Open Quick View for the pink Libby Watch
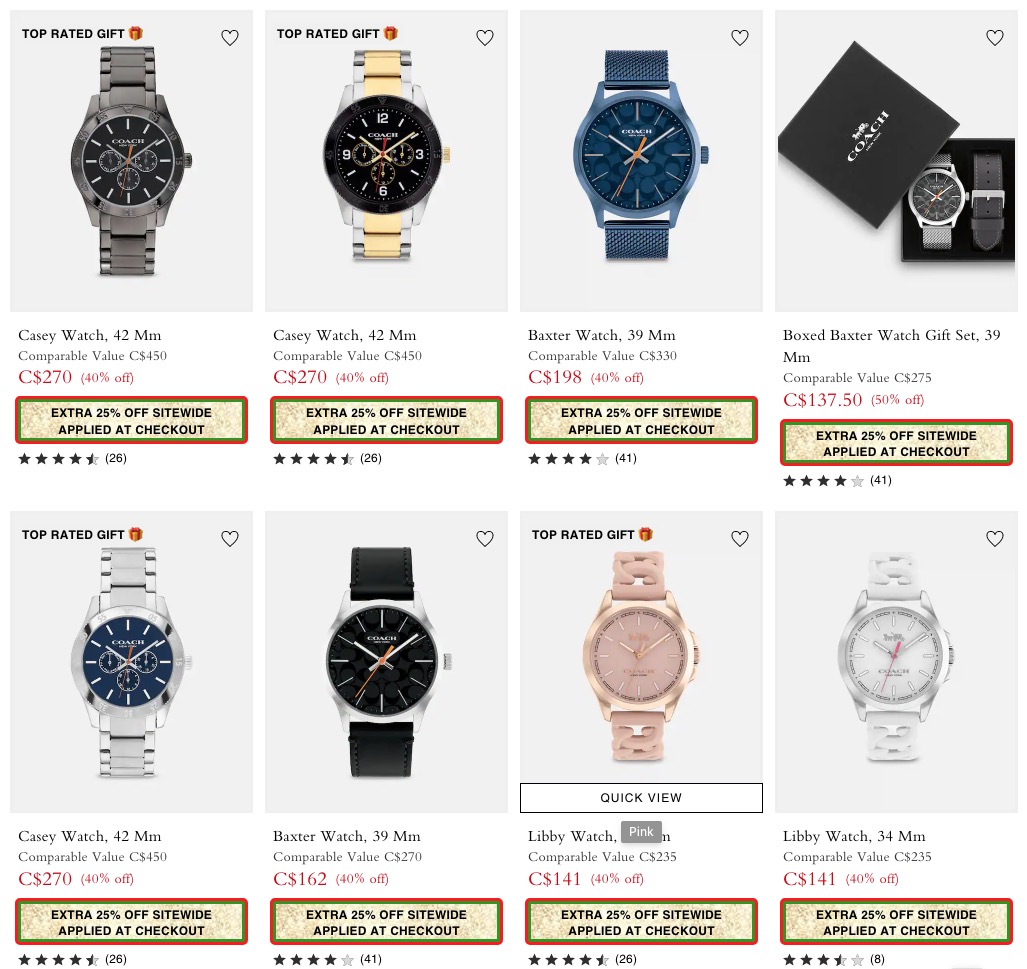 (641, 797)
